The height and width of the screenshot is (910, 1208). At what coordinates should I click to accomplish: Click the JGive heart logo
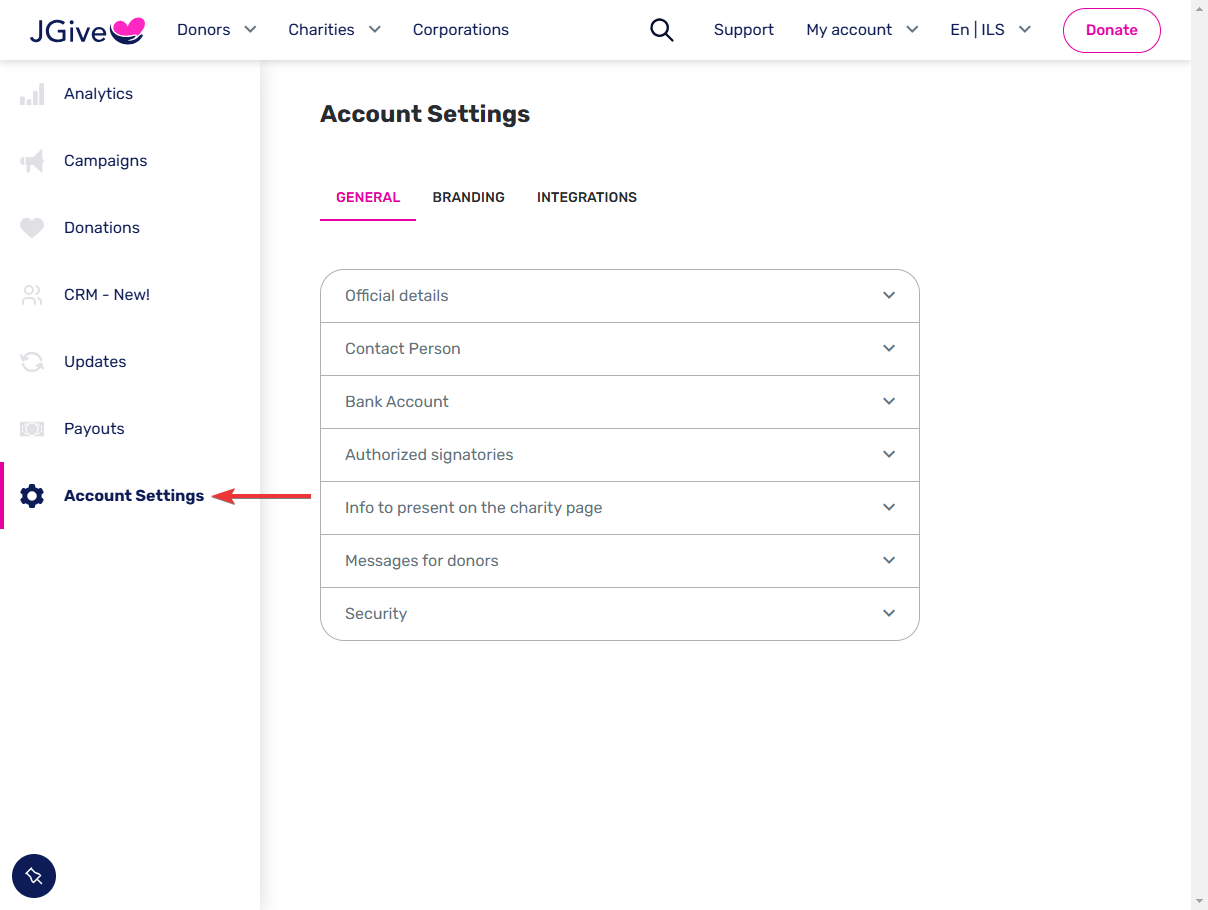click(x=87, y=30)
